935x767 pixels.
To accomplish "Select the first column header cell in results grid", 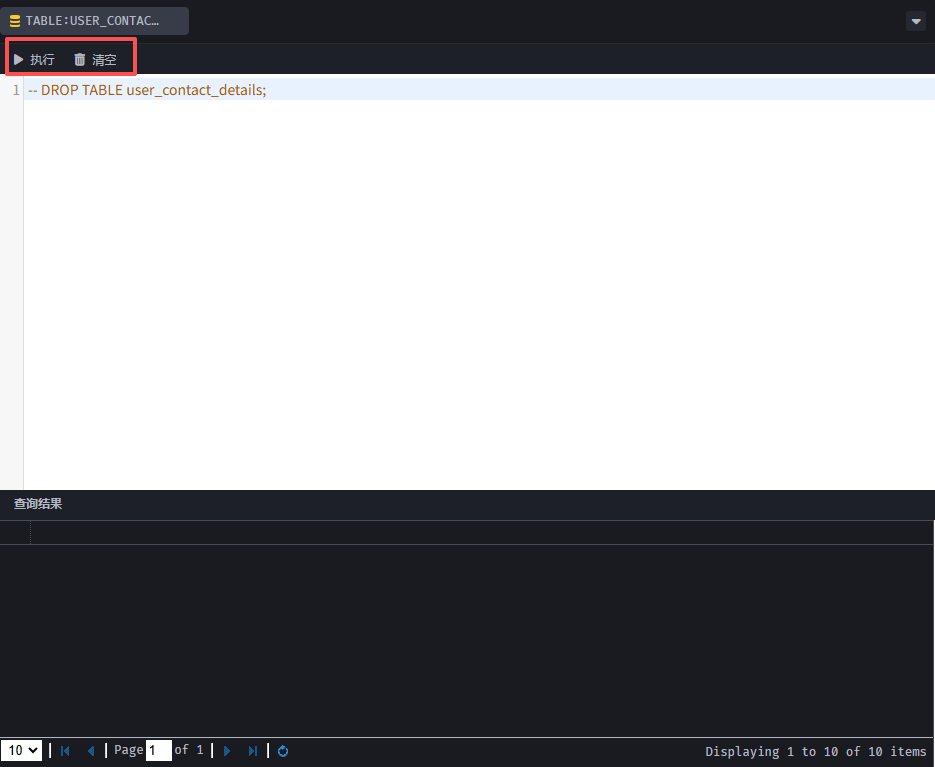I will (15, 533).
